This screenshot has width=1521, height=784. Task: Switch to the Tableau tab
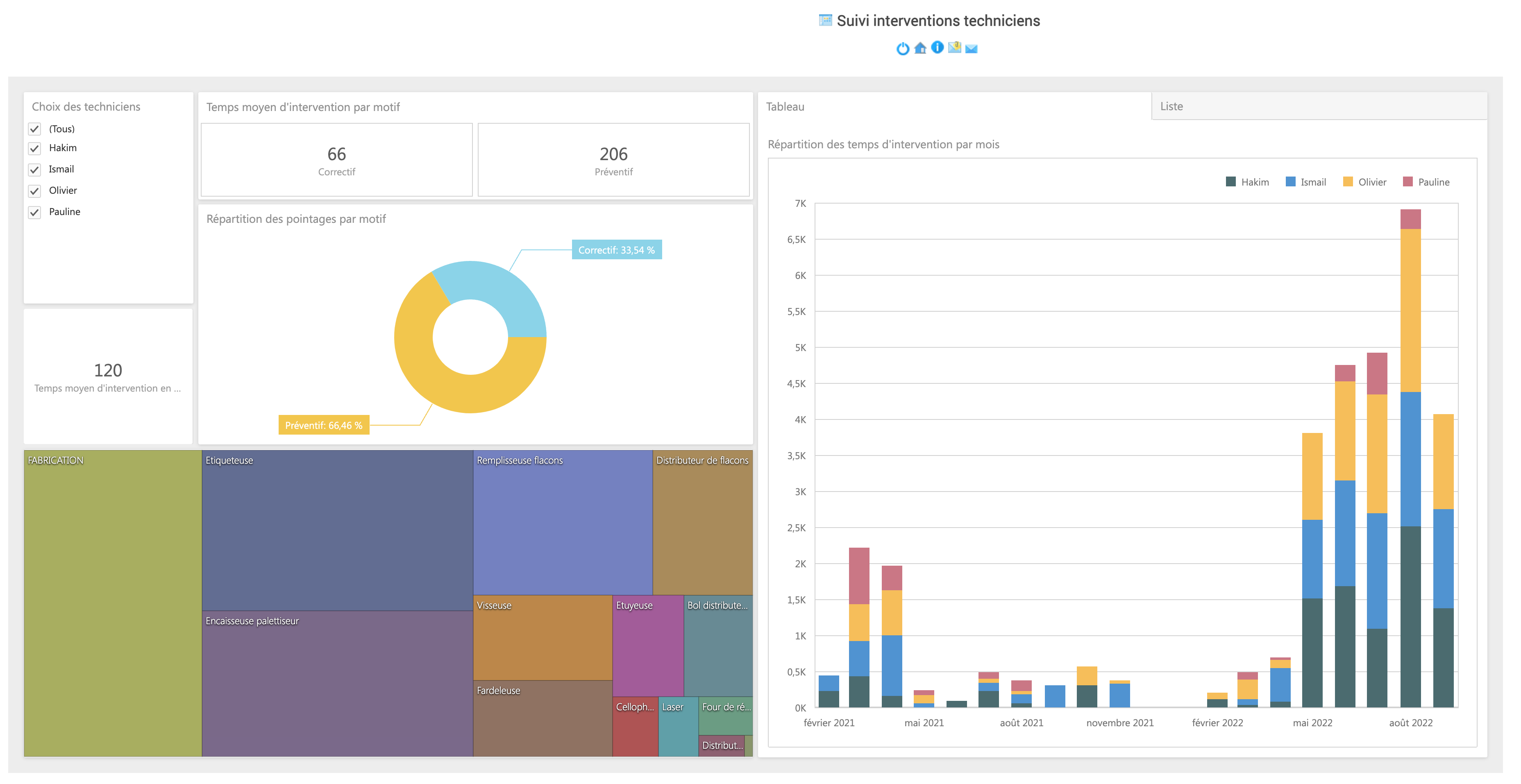(x=954, y=106)
